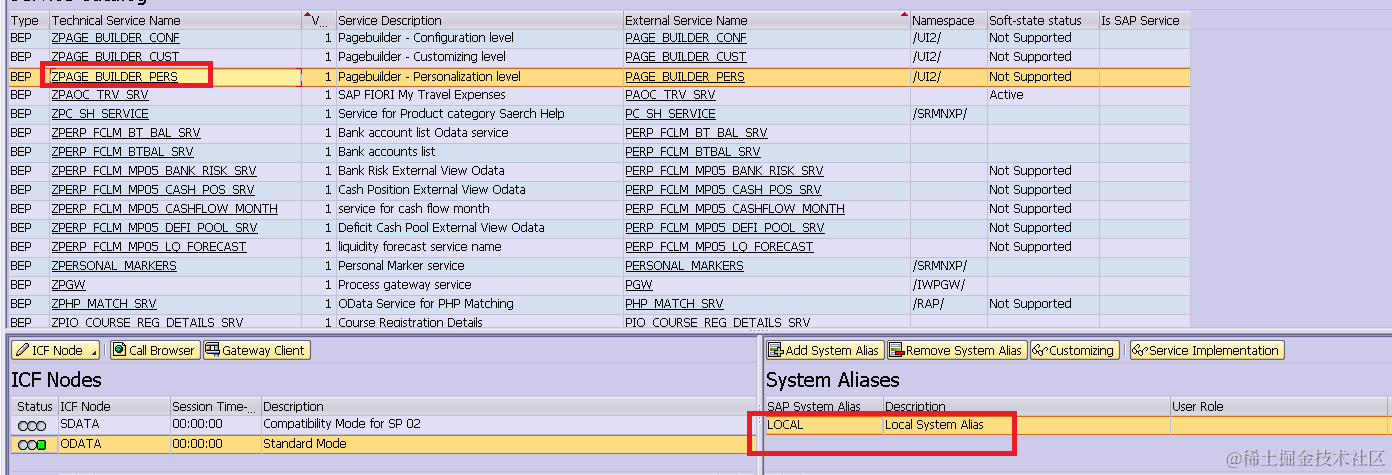The image size is (1392, 475).
Task: Select LOCAL system alias cell
Action: 824,424
